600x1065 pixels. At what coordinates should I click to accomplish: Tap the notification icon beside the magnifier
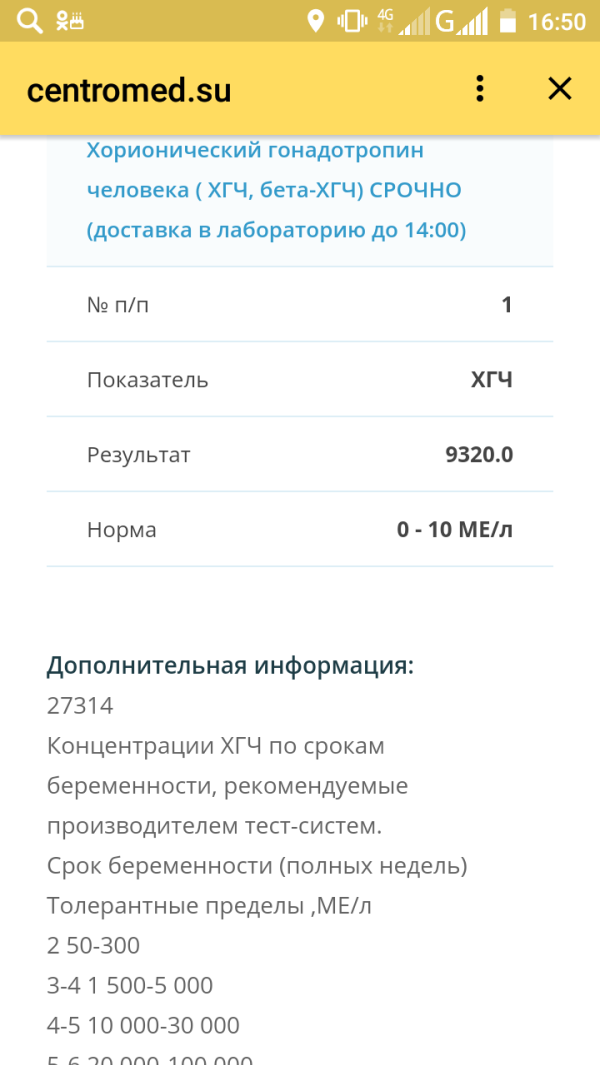tap(69, 20)
